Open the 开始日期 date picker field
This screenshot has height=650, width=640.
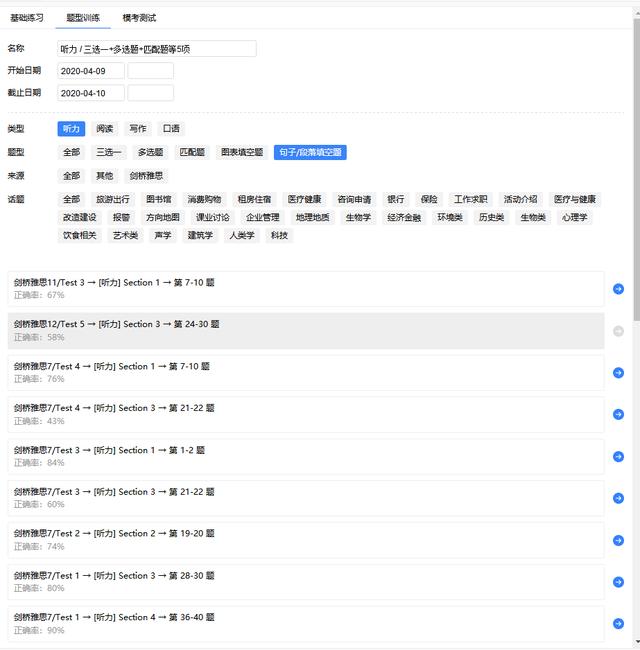tap(91, 71)
